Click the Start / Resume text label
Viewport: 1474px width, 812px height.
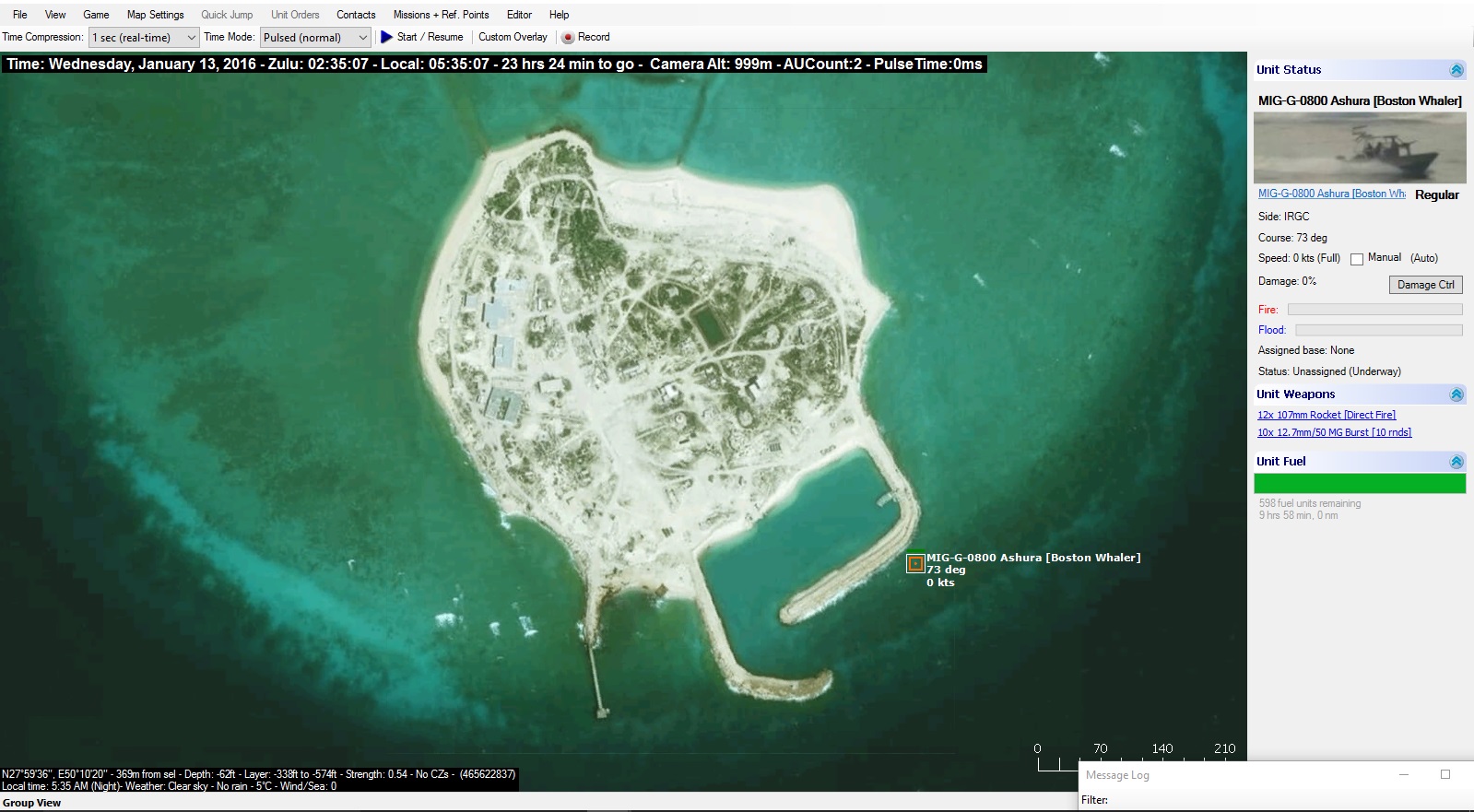[430, 37]
